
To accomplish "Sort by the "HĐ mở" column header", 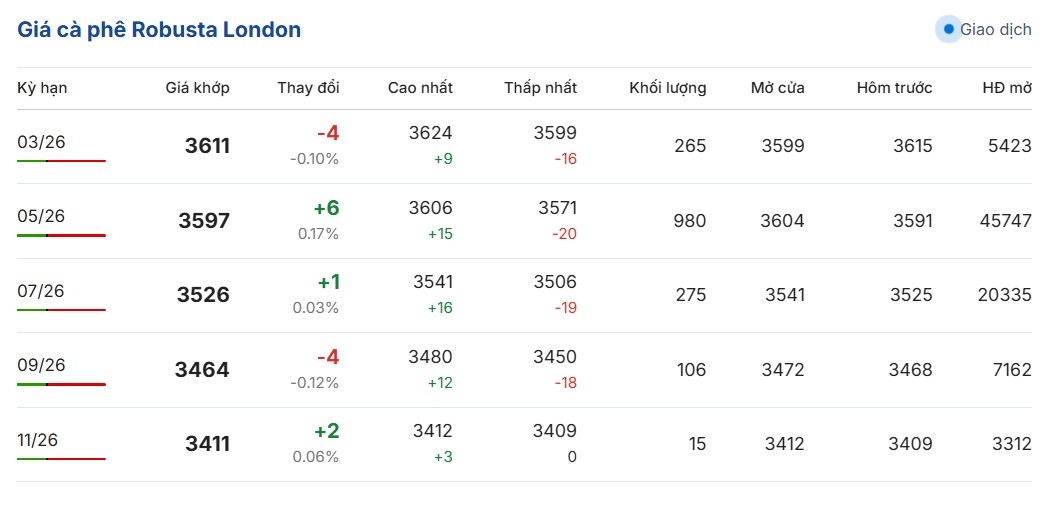I will click(x=1006, y=88).
